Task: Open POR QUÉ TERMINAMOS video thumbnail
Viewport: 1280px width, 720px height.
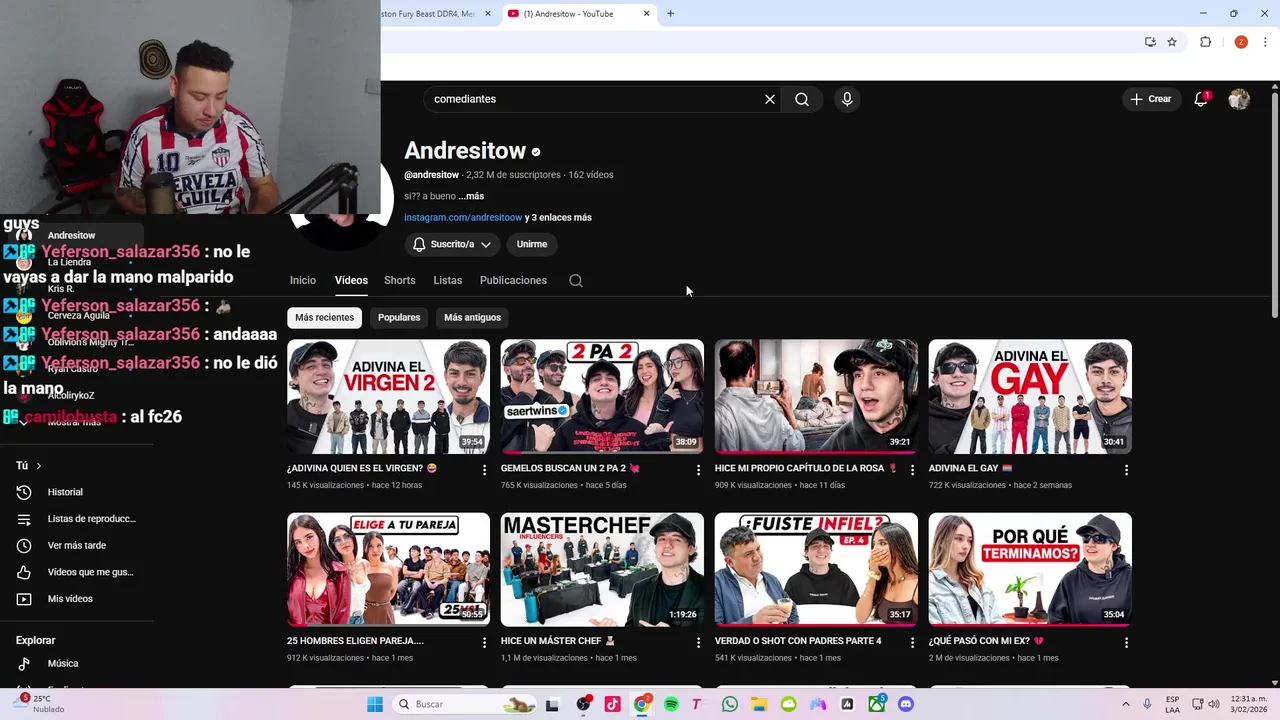Action: [x=1030, y=570]
